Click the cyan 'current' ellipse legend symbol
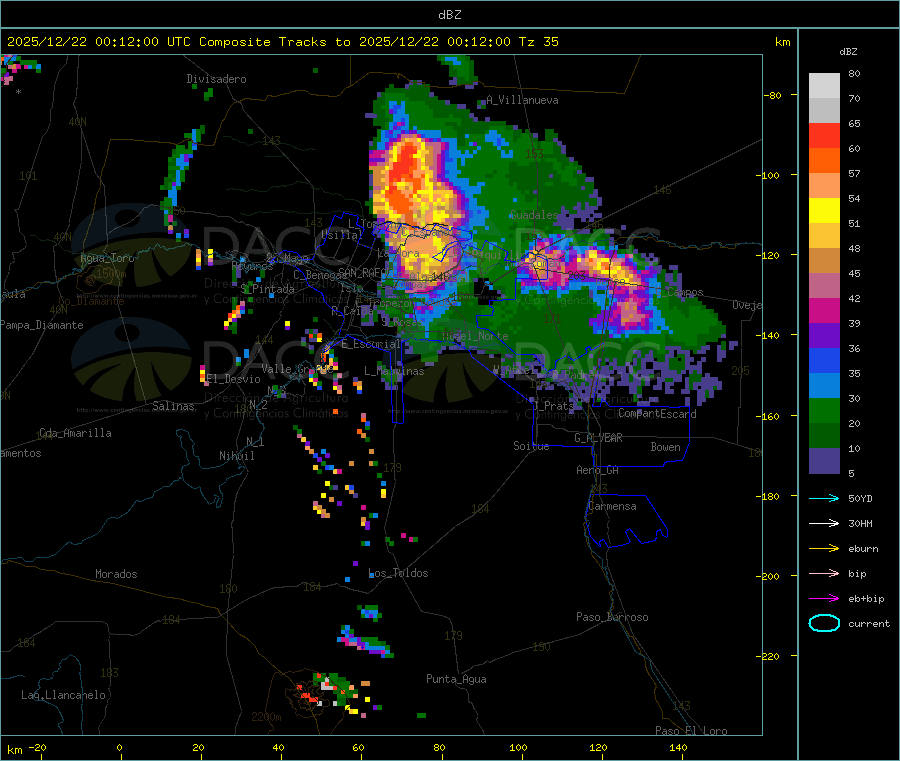This screenshot has width=900, height=761. (x=824, y=623)
